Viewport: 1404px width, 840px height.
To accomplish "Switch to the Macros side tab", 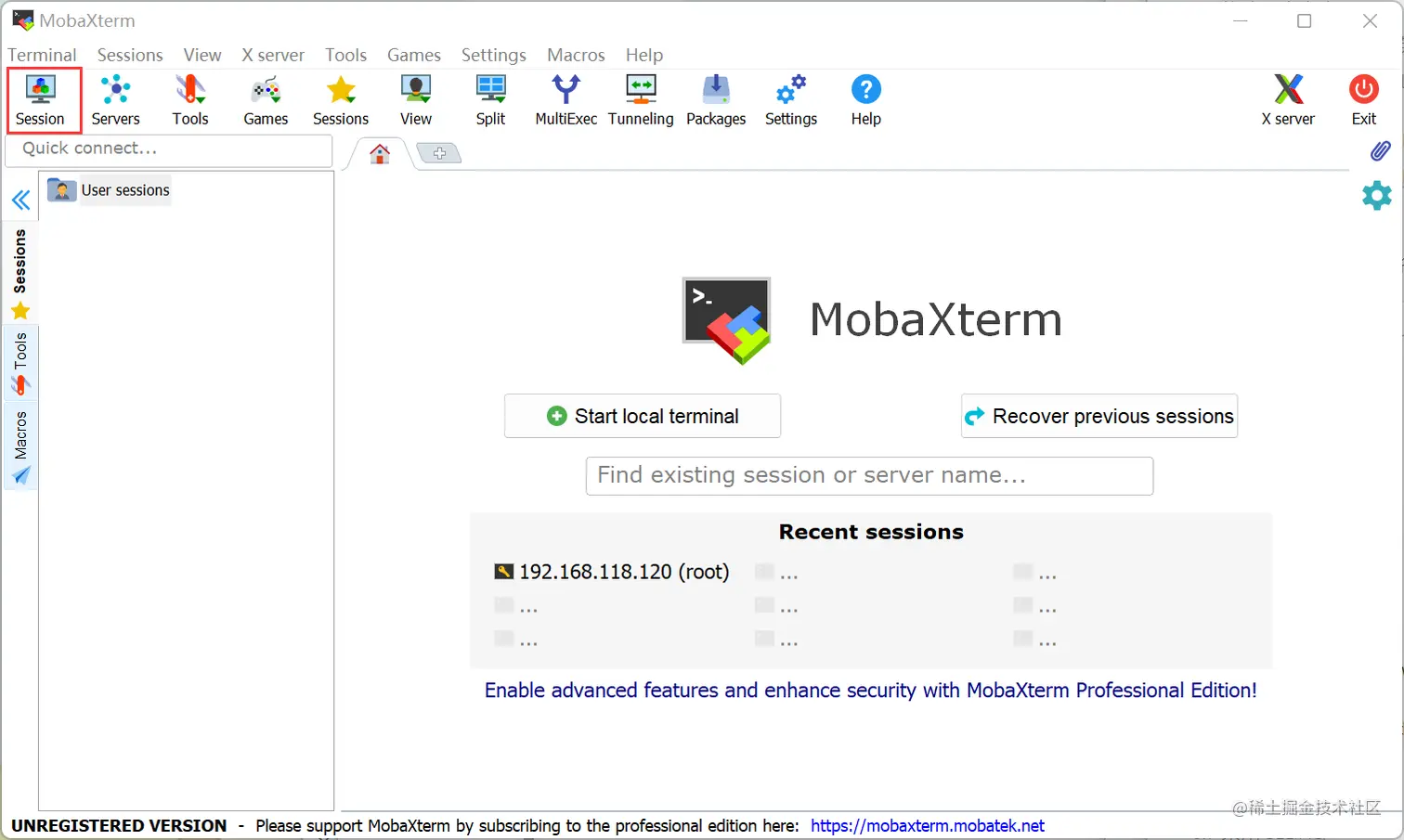I will [20, 446].
